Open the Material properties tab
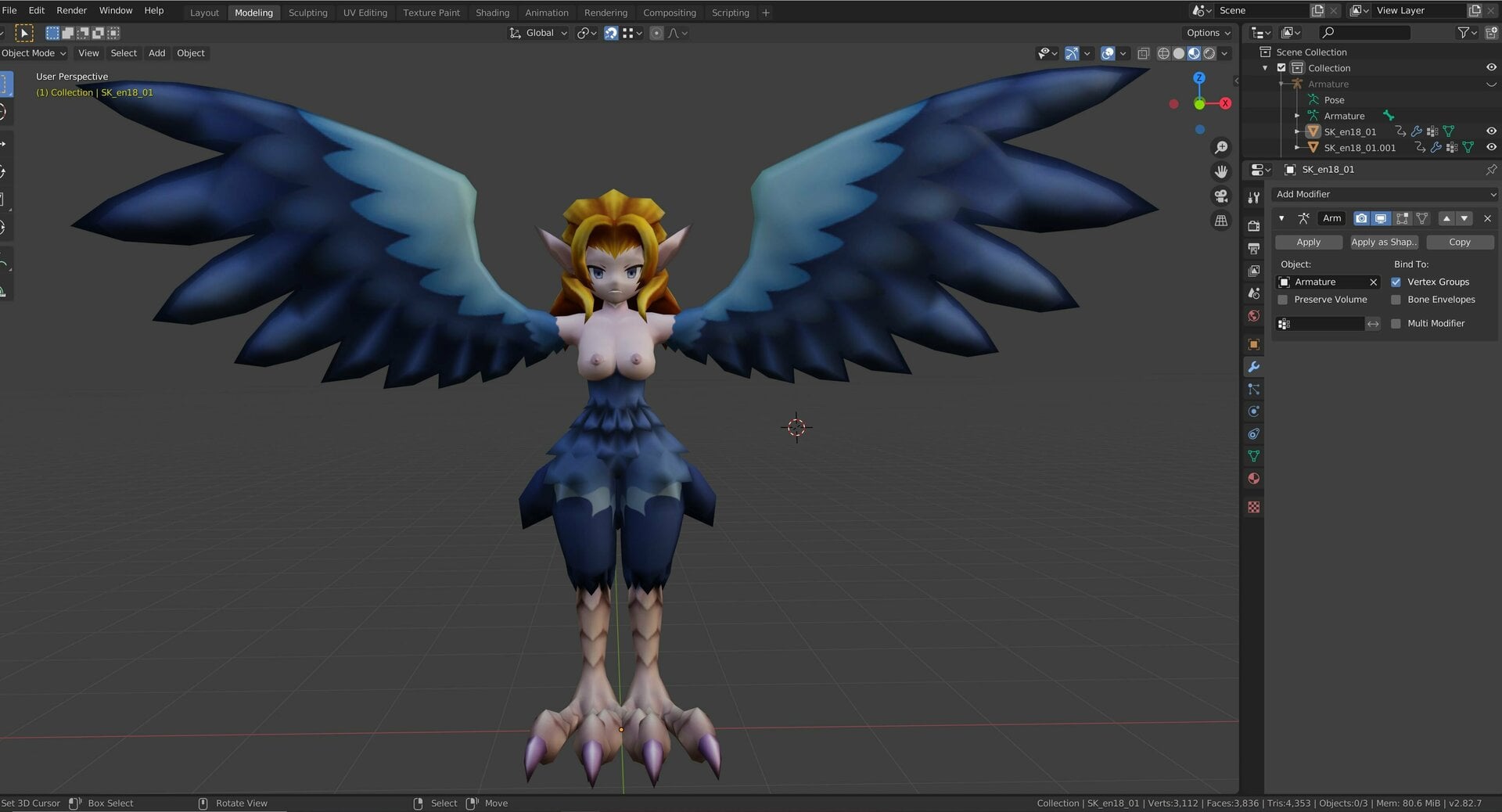The height and width of the screenshot is (812, 1502). click(x=1254, y=479)
